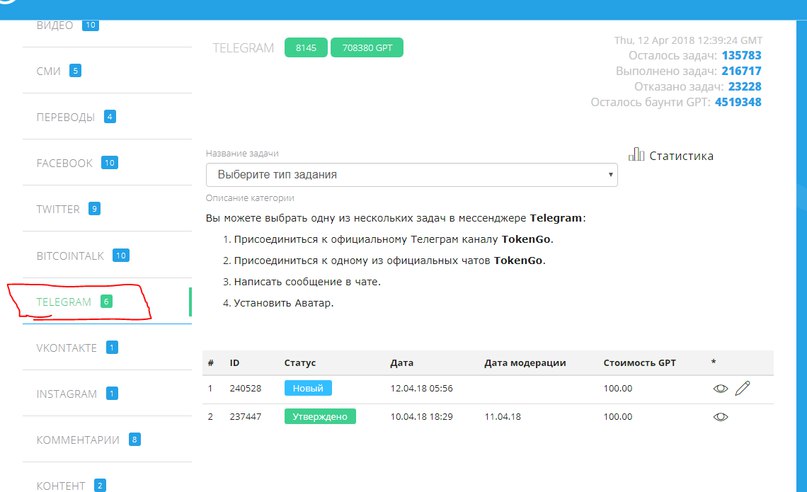The image size is (807, 492).
Task: Open the ПЕРЕВОДЫ category
Action: pyautogui.click(x=65, y=117)
